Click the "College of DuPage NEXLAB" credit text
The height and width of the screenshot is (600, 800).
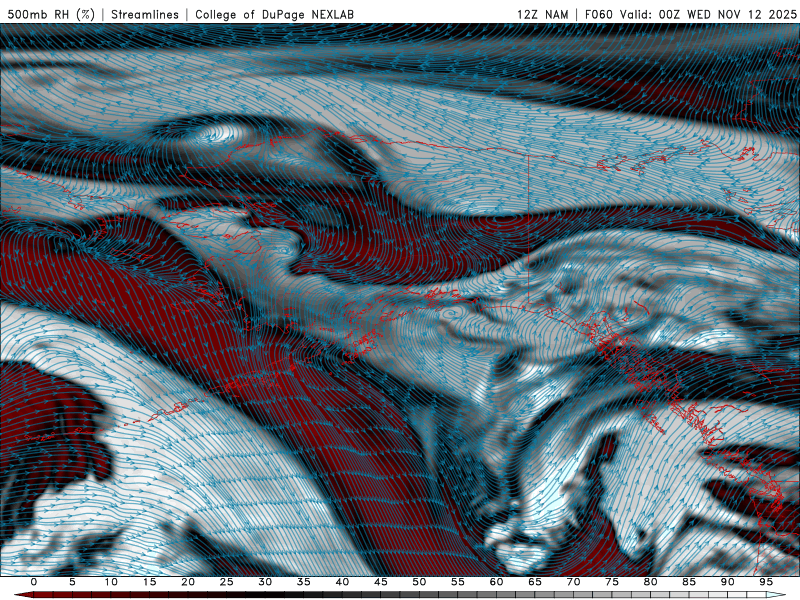274,14
